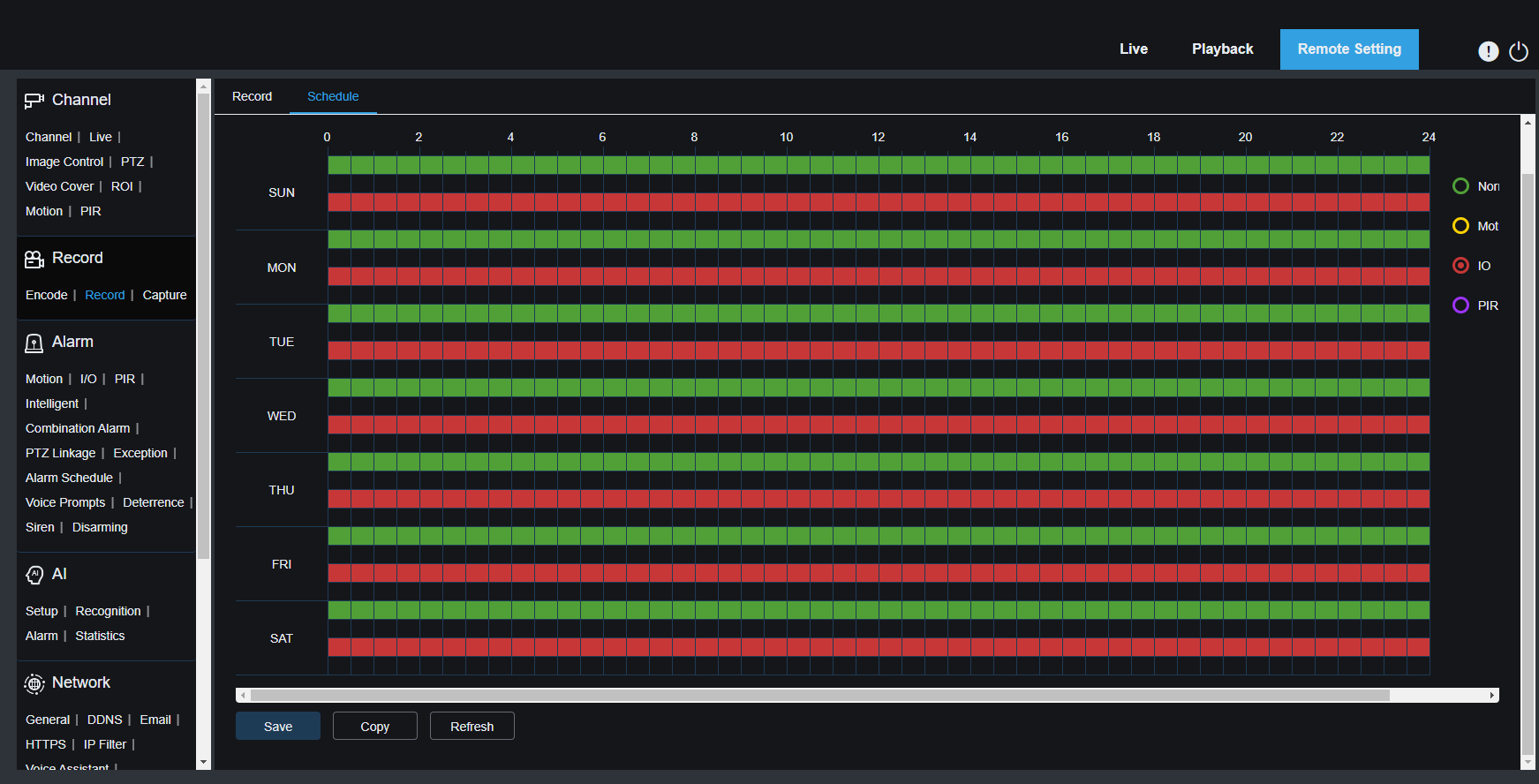Choose the IO red radio button
The image size is (1539, 784).
click(1460, 266)
